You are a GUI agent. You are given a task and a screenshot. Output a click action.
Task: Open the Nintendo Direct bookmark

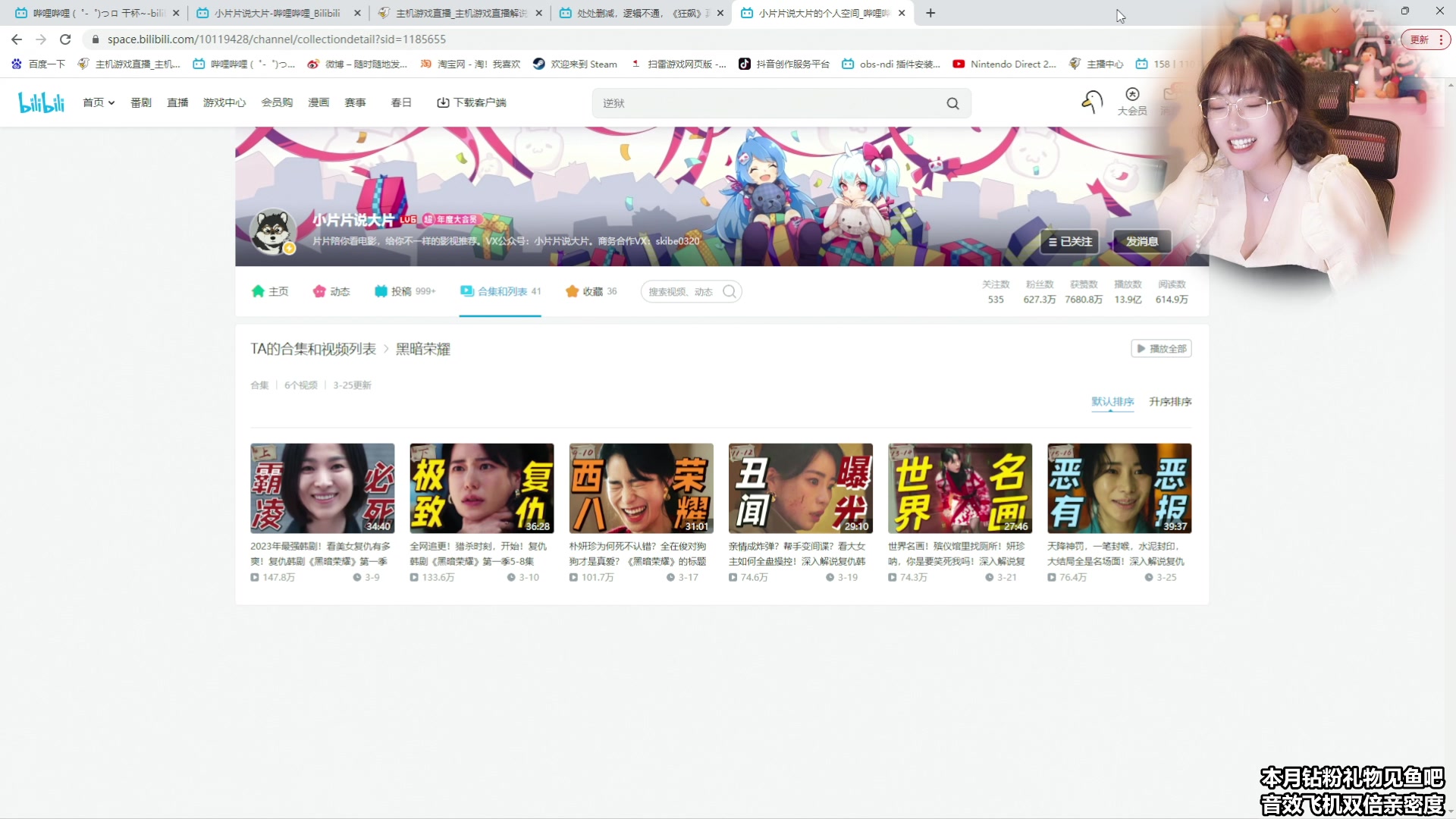1005,64
